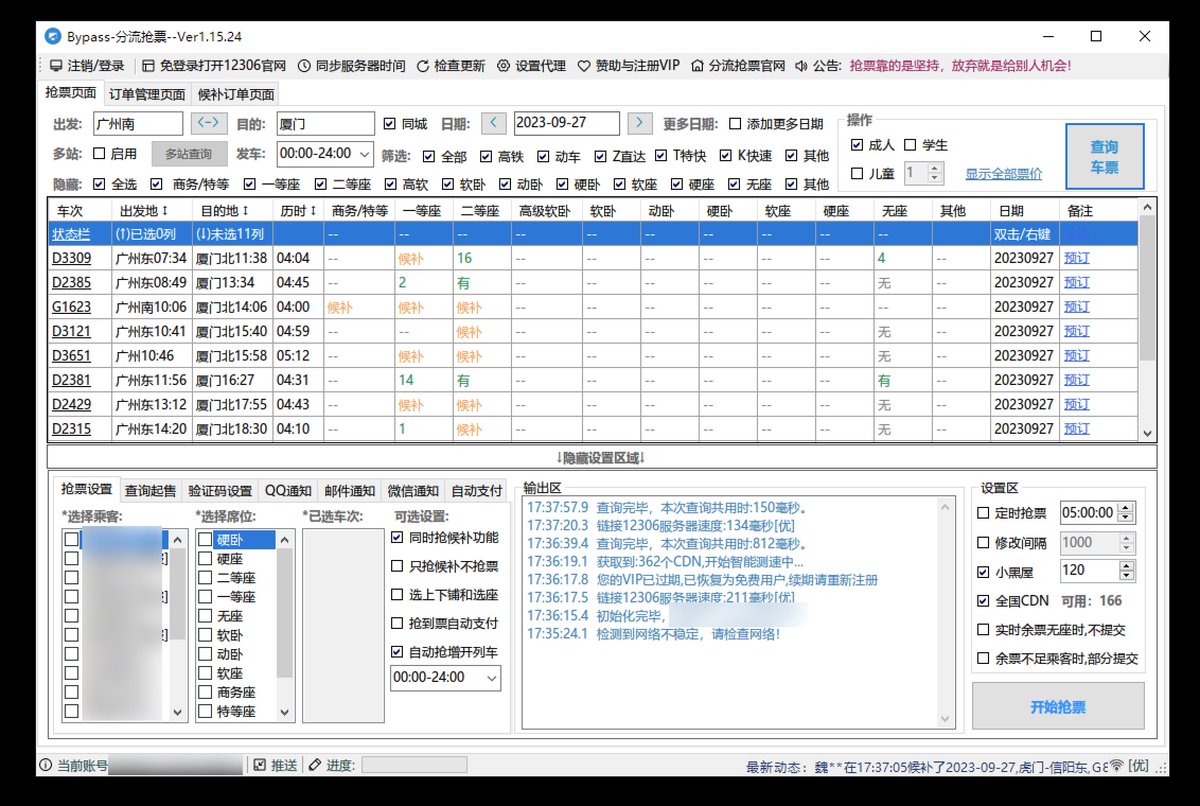Enable the 学生 checkbox
The width and height of the screenshot is (1200, 806).
pos(910,144)
